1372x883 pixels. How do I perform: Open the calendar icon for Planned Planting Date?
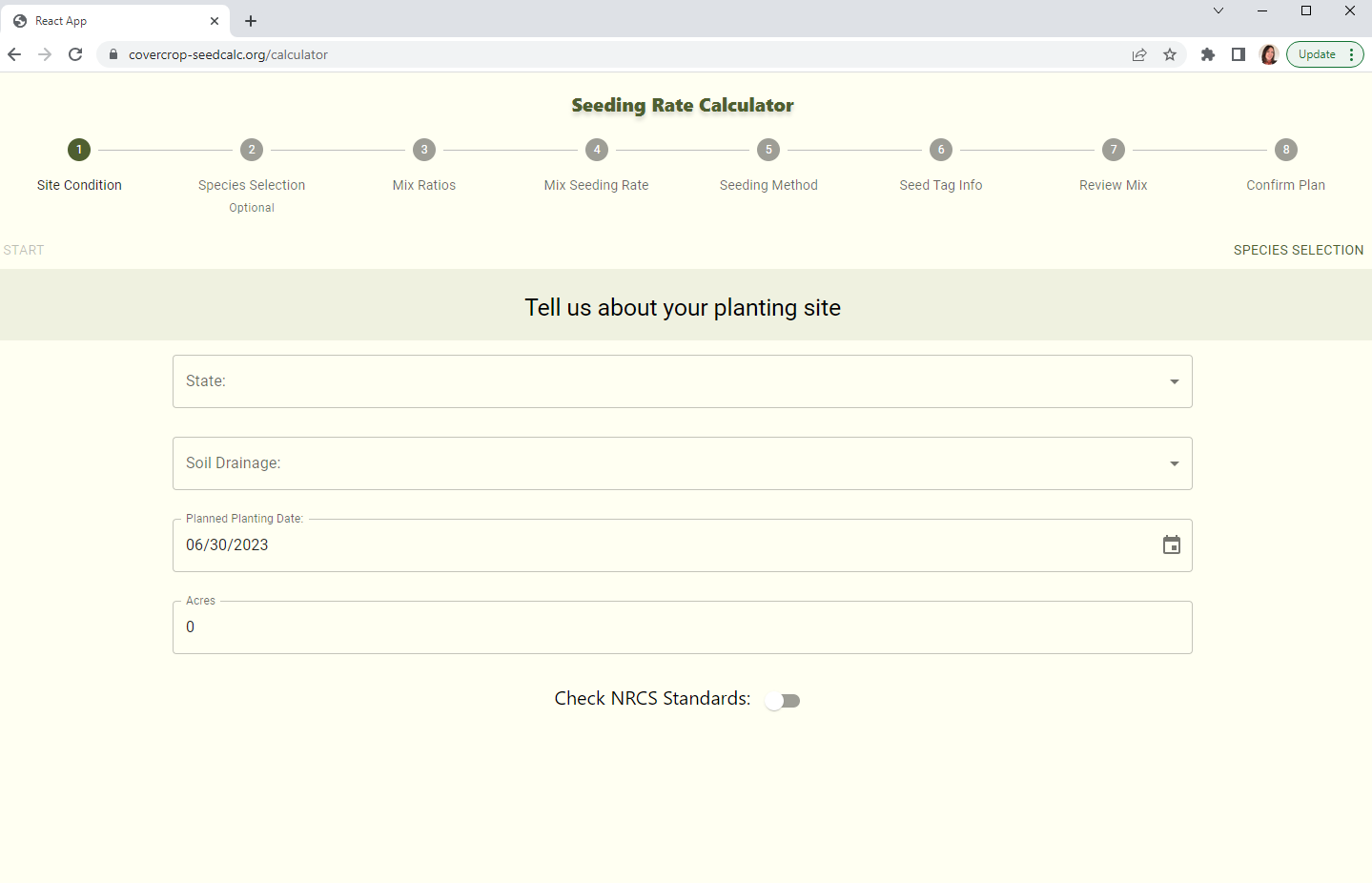1171,544
